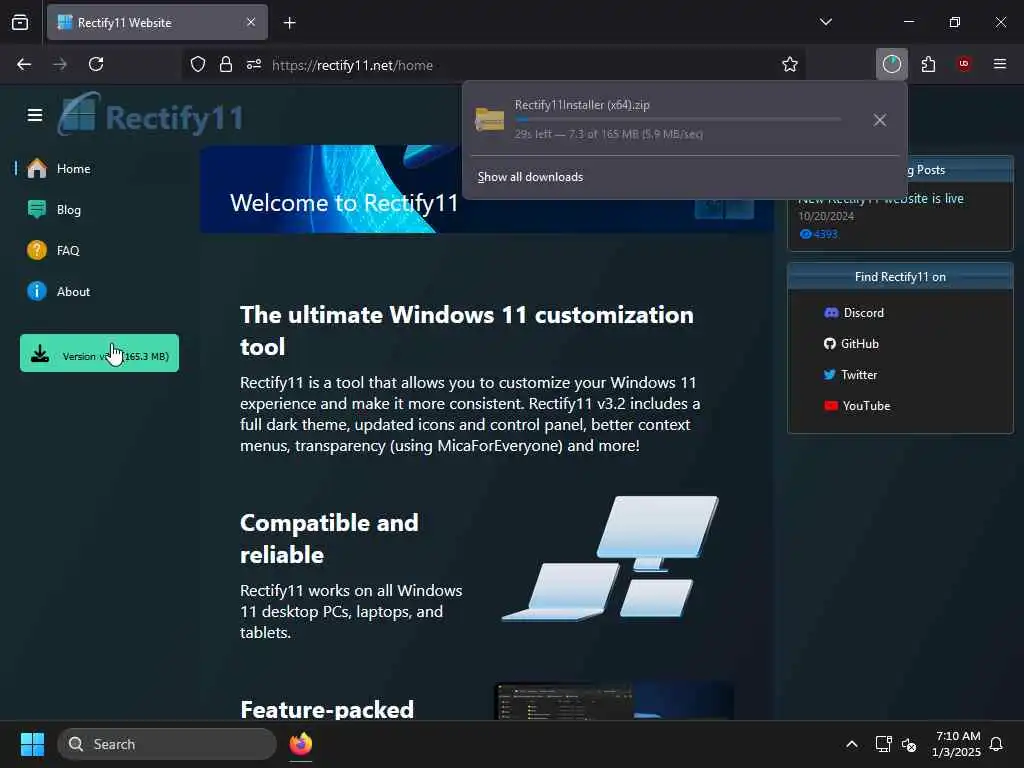Image resolution: width=1024 pixels, height=768 pixels.
Task: Open the tracking protection shield icon
Action: [x=198, y=64]
